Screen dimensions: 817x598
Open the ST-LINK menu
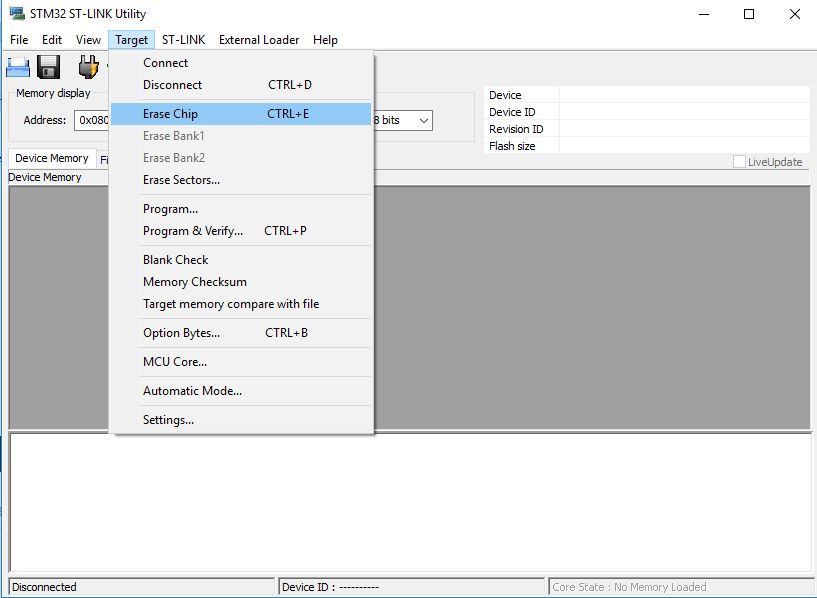pos(183,40)
